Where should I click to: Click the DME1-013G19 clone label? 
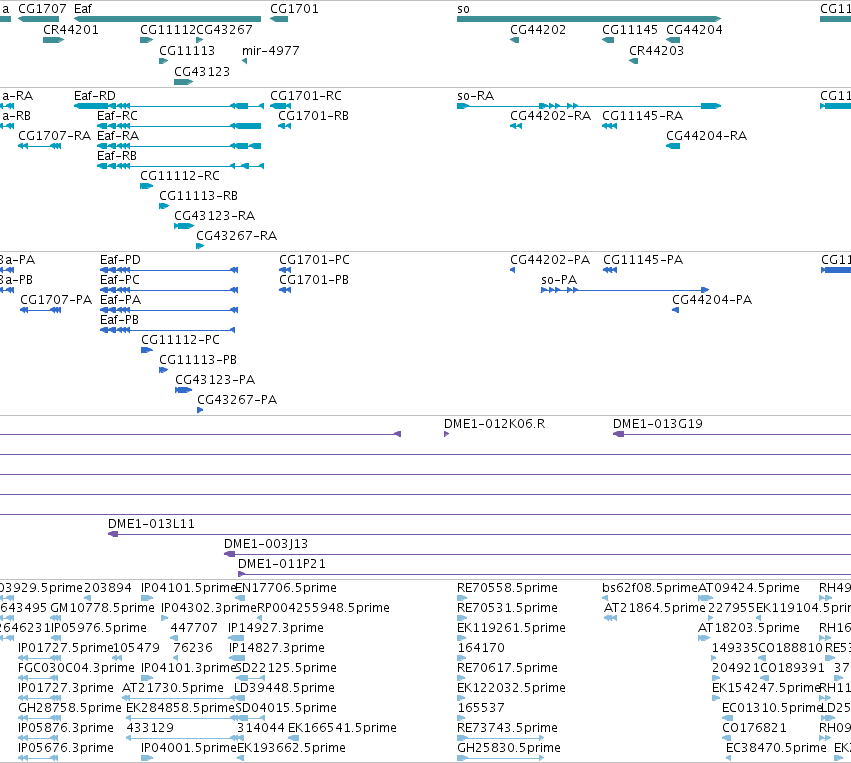click(658, 424)
